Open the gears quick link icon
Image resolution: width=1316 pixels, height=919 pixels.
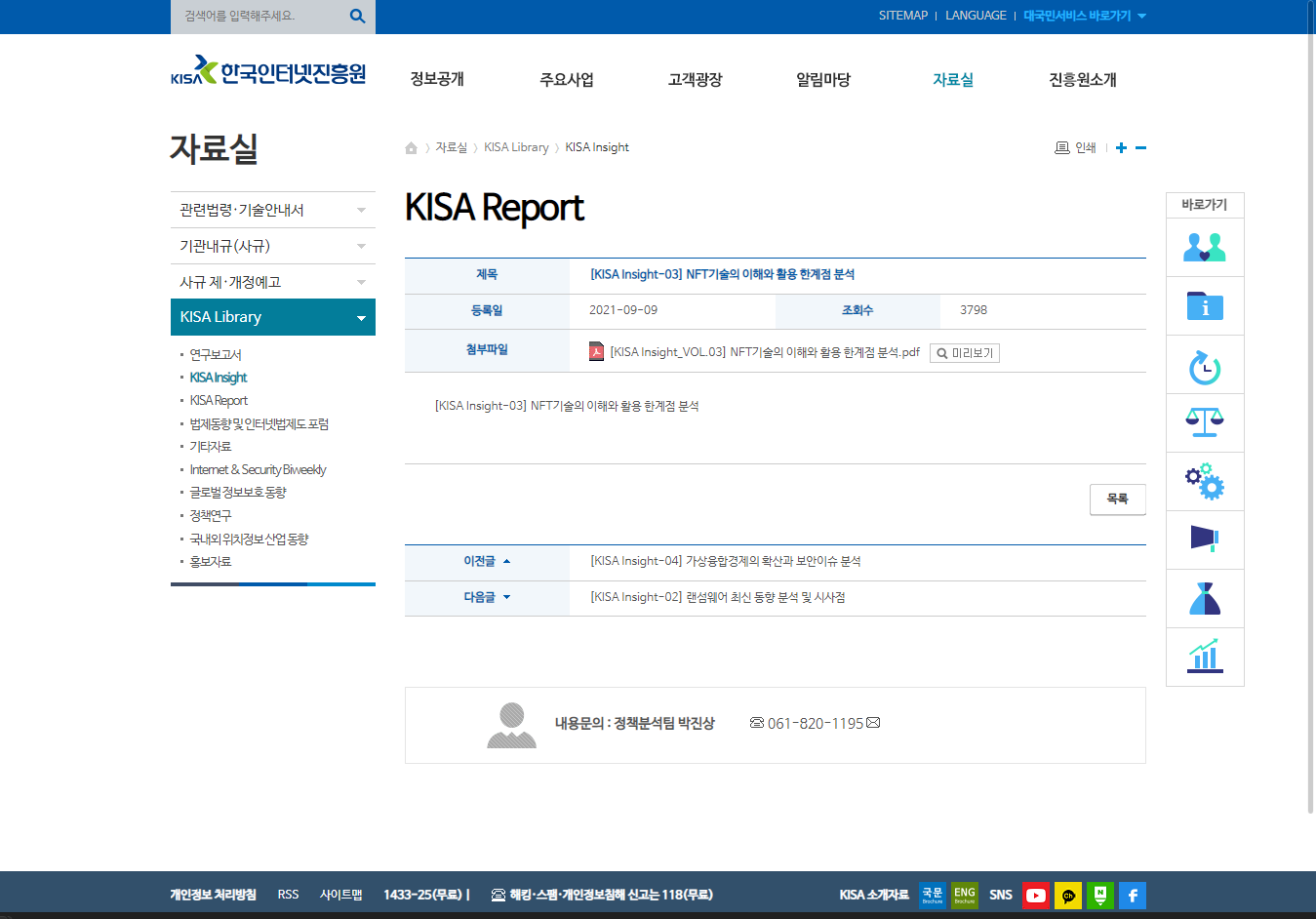[1205, 482]
